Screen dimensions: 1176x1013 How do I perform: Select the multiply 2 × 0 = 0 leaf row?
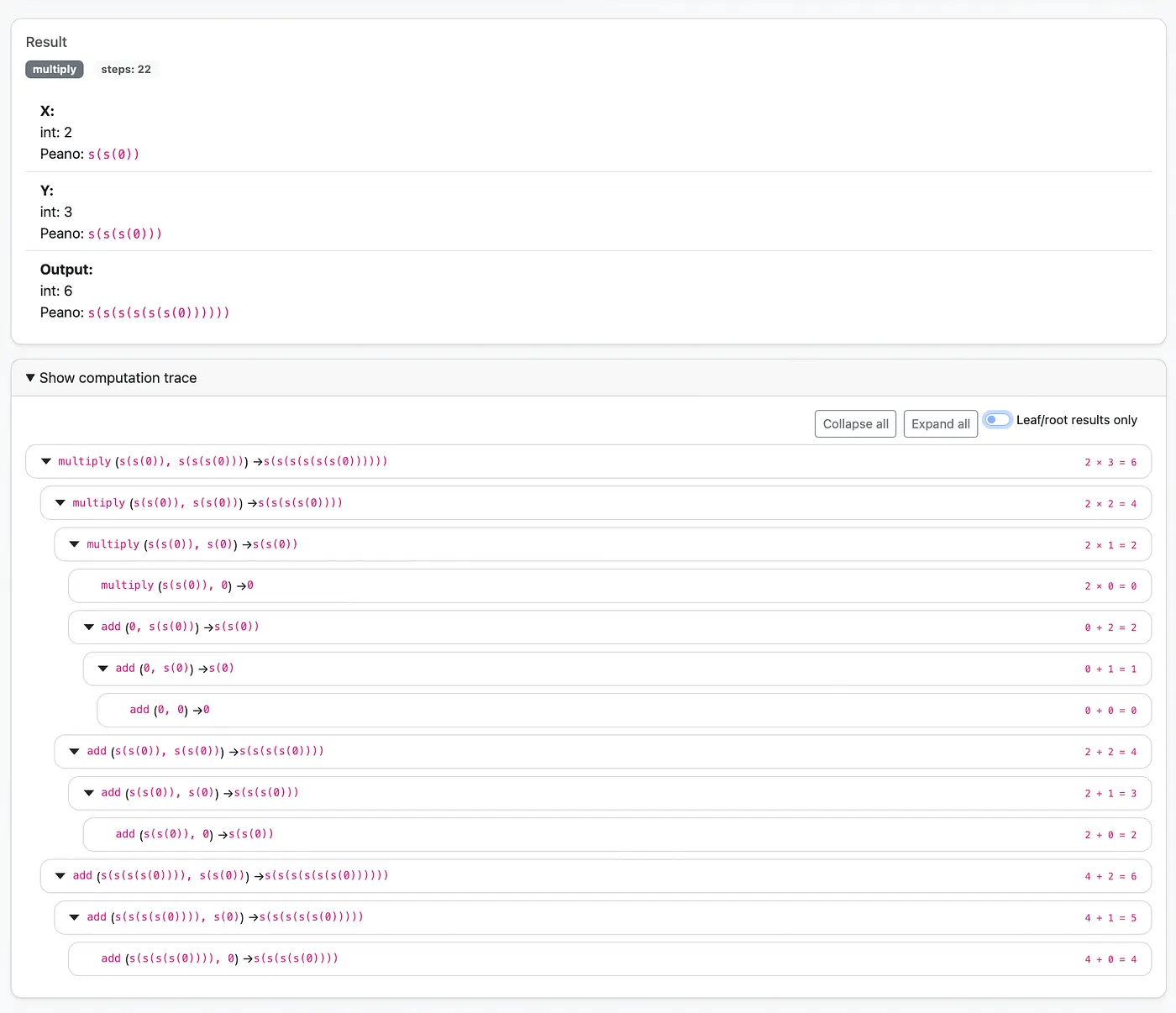[x=609, y=585]
